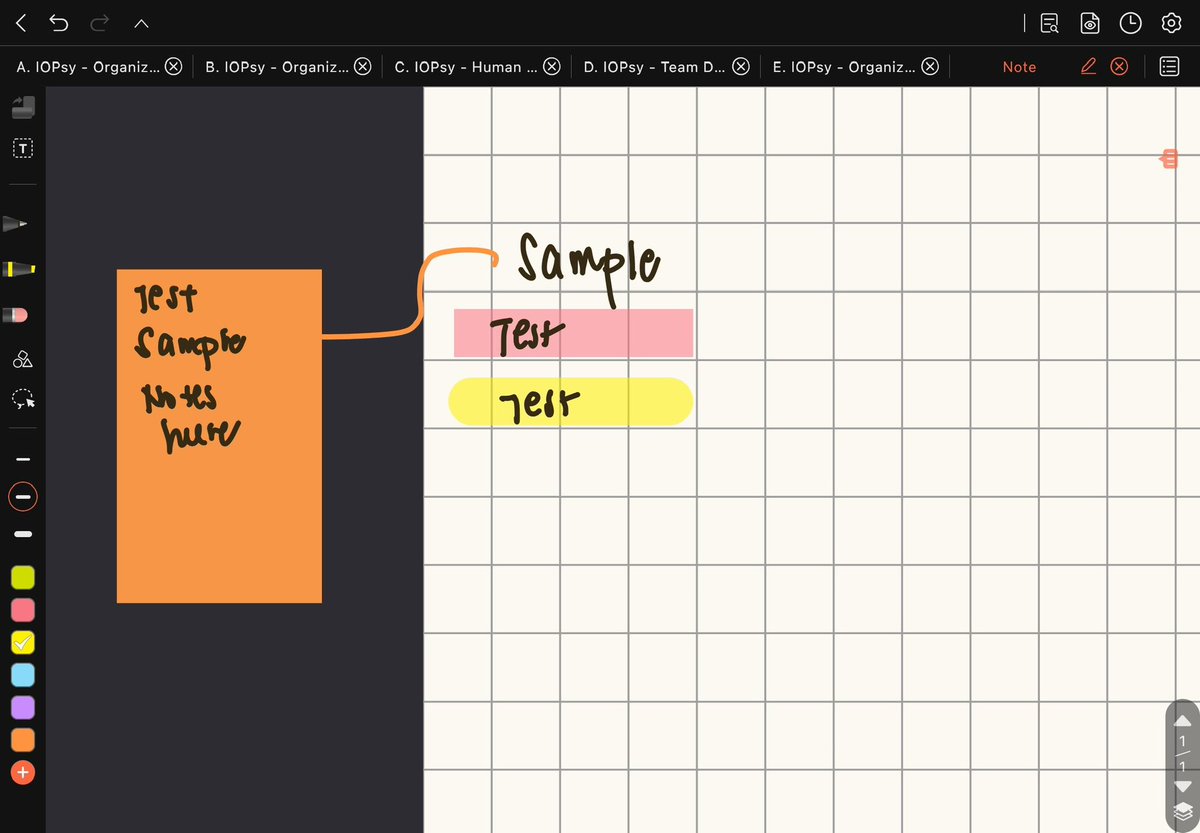
Task: Select the shapes tool
Action: [x=23, y=358]
